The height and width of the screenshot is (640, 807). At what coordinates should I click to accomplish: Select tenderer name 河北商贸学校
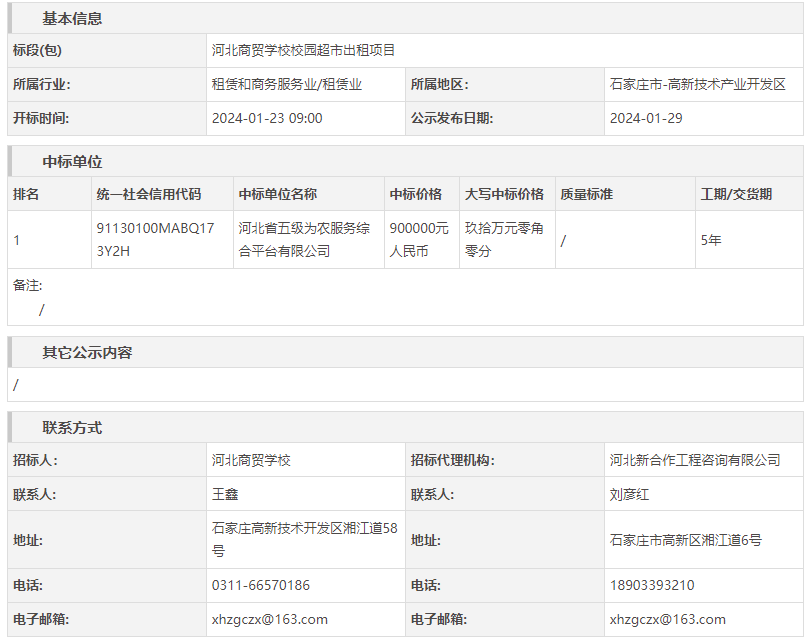coord(251,460)
